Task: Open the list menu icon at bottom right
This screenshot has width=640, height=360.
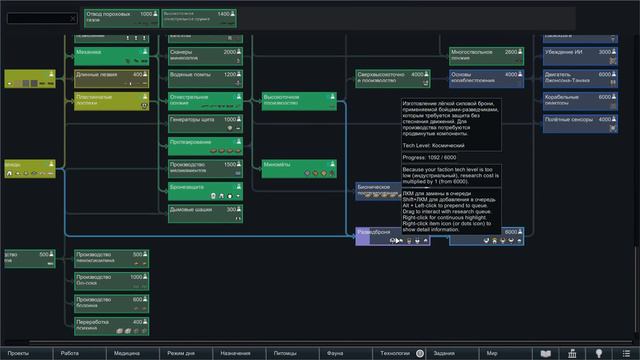Action: pyautogui.click(x=626, y=353)
